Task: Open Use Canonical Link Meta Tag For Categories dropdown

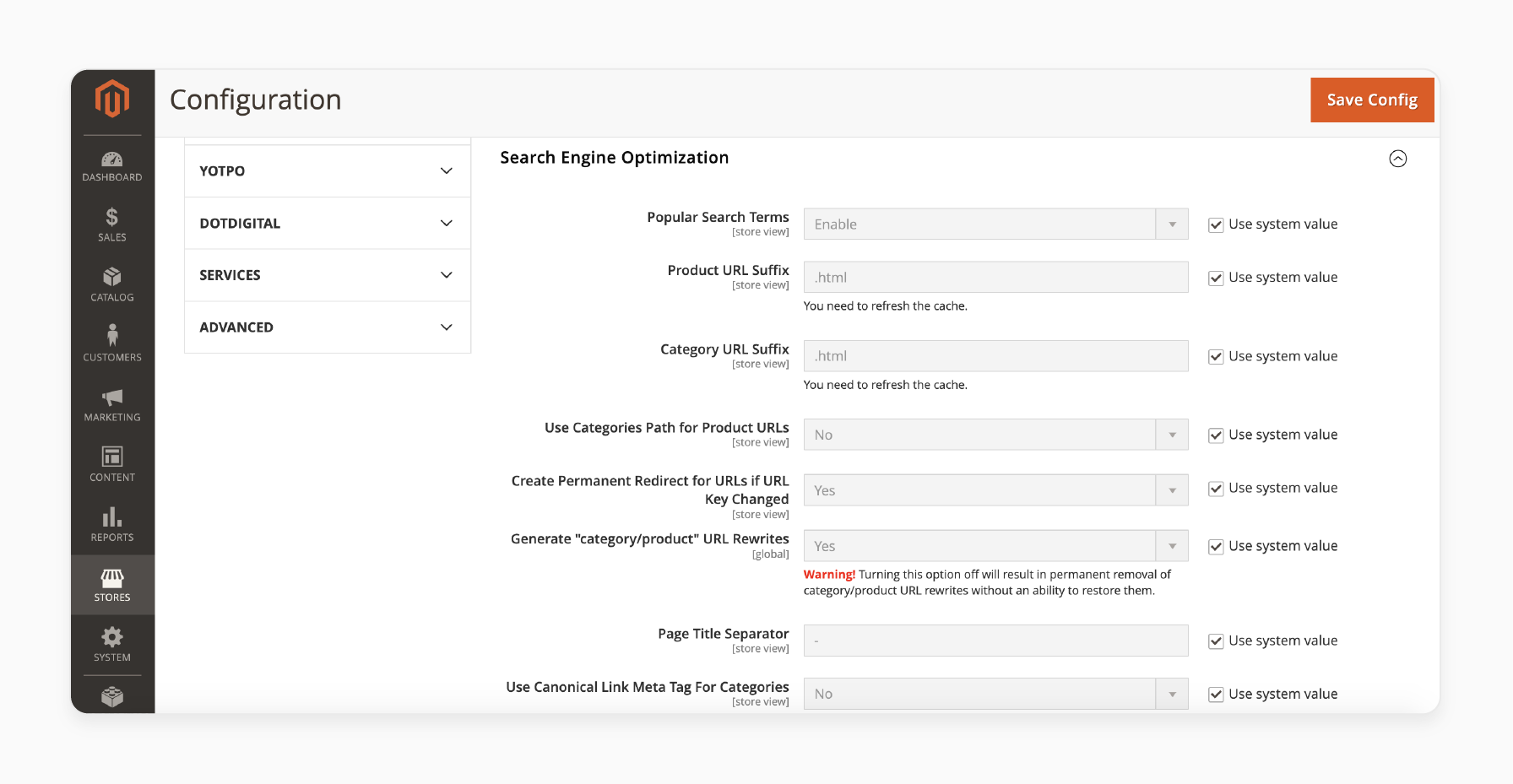Action: [x=995, y=694]
